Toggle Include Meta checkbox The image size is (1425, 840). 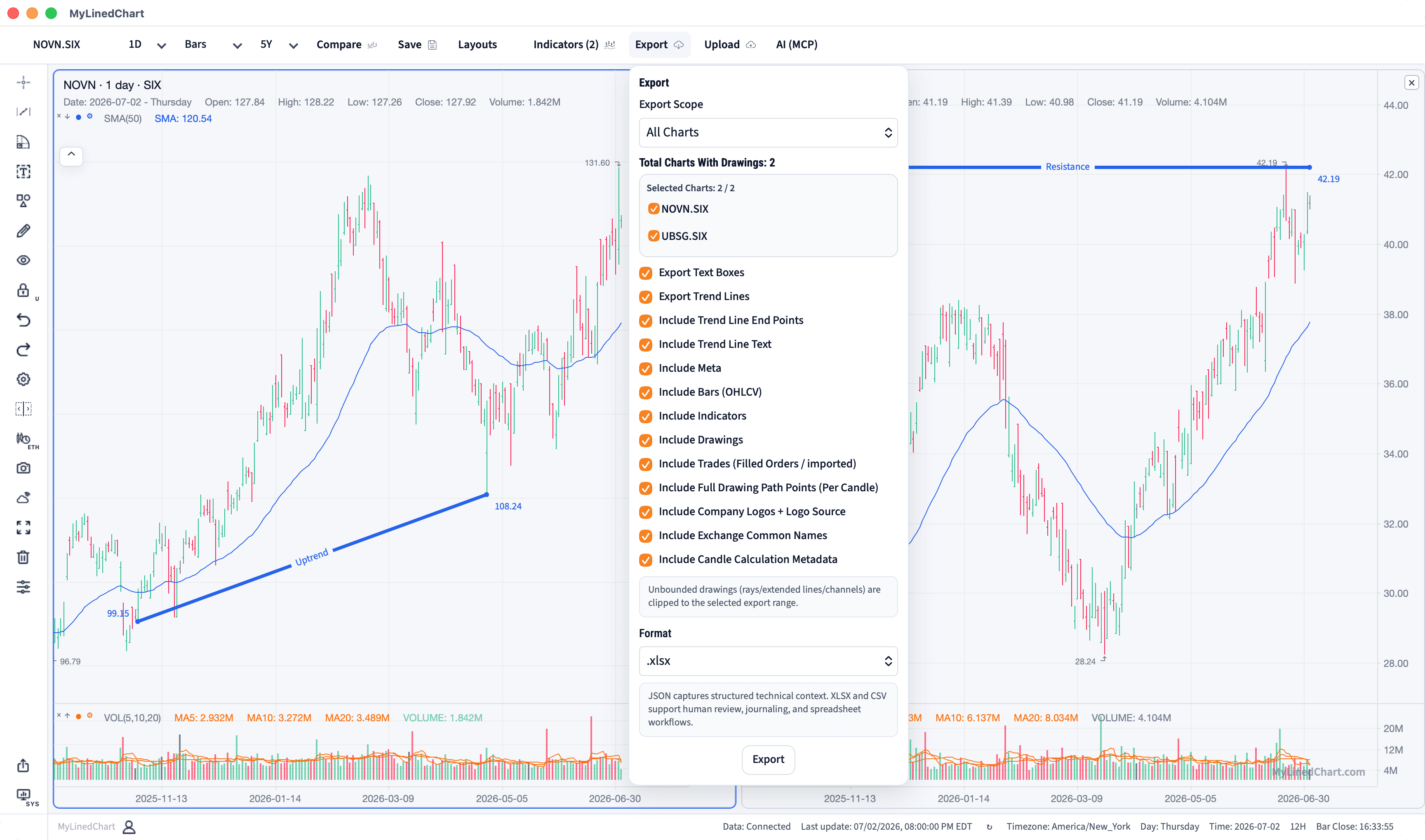pyautogui.click(x=645, y=369)
